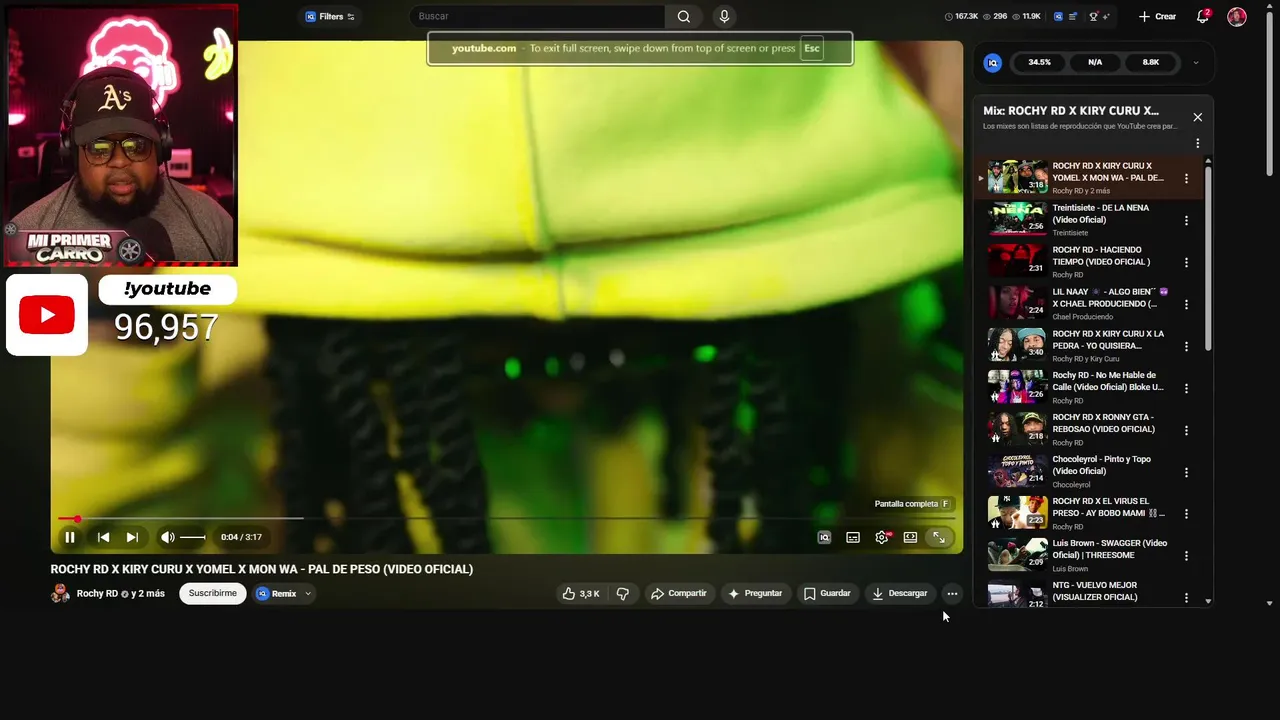Image resolution: width=1280 pixels, height=720 pixels.
Task: Open more actions menu below the video
Action: tap(952, 593)
